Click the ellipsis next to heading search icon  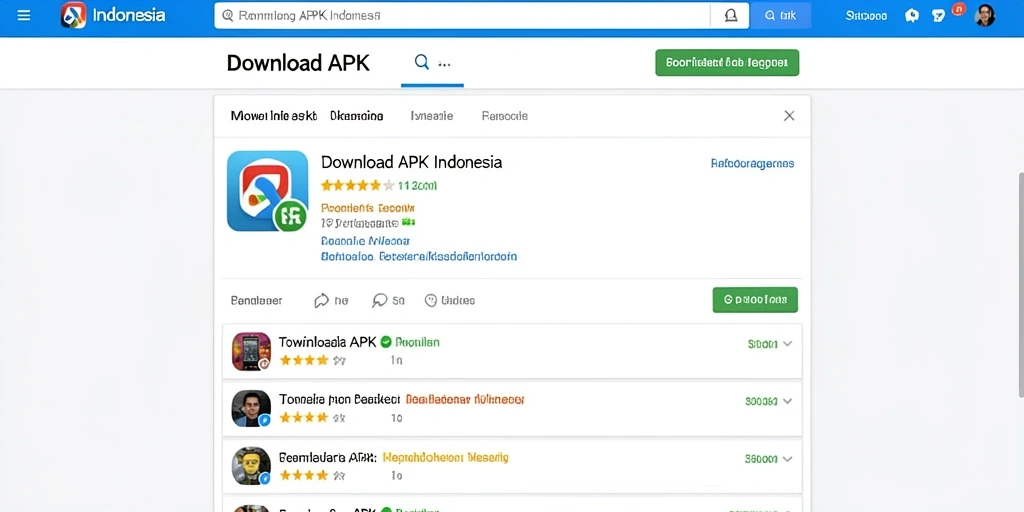point(444,64)
